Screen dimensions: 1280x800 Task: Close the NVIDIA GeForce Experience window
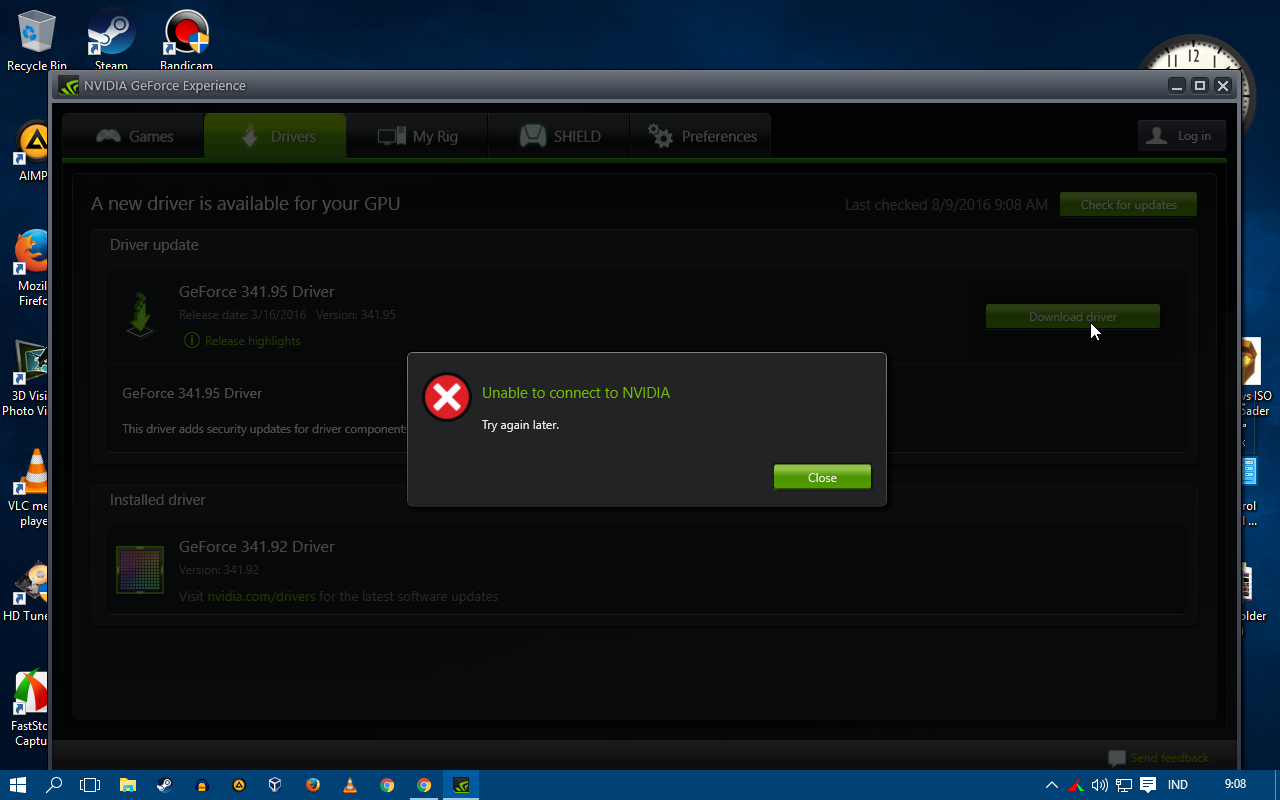[x=1222, y=86]
